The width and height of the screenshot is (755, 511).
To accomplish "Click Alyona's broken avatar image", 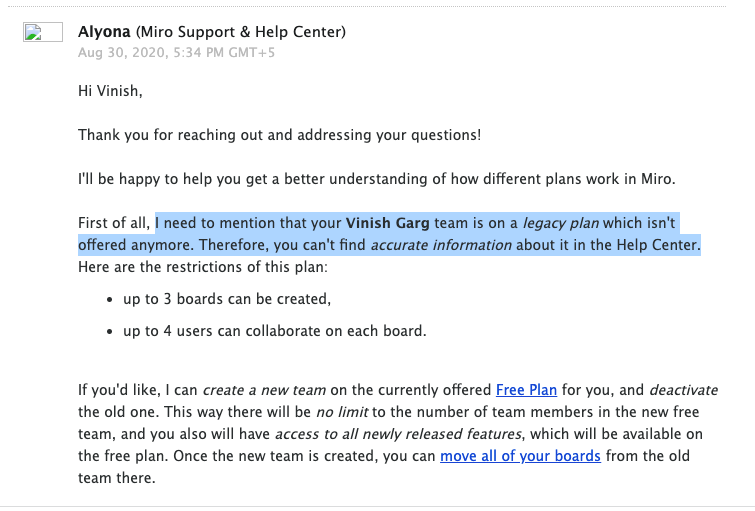I will (x=43, y=32).
